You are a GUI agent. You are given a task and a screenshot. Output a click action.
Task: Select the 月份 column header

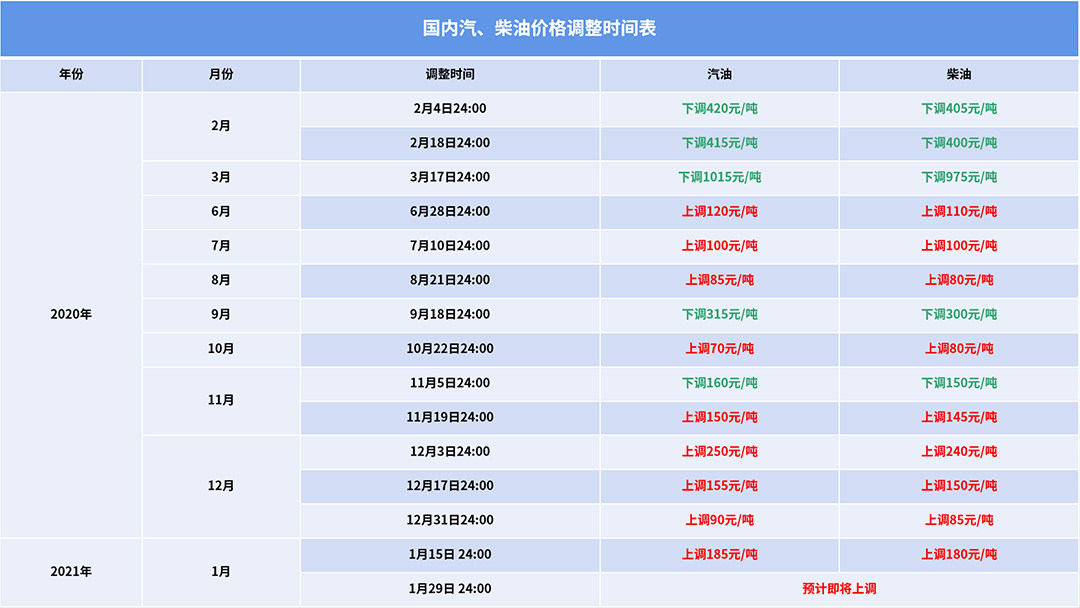[x=221, y=74]
